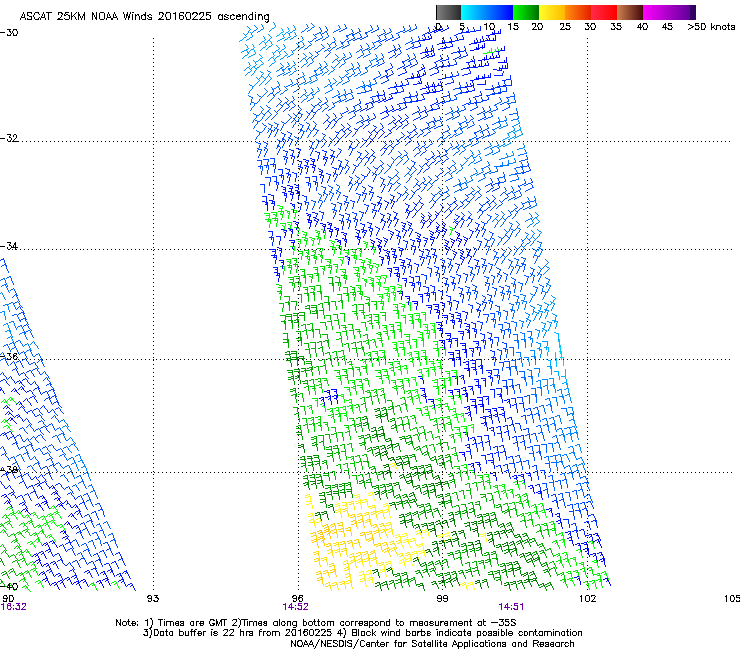Click the latitude label '-30'
This screenshot has width=740, height=650.
tap(9, 33)
